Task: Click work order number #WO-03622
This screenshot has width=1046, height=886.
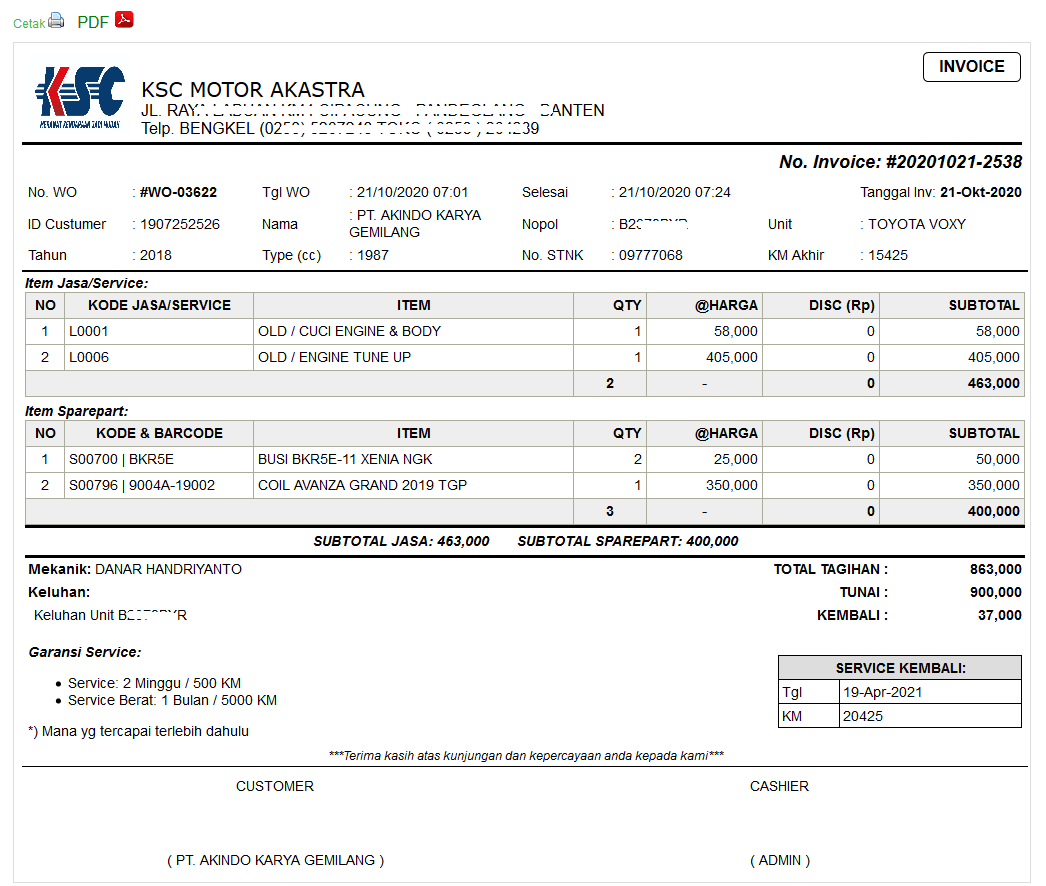Action: pyautogui.click(x=178, y=192)
